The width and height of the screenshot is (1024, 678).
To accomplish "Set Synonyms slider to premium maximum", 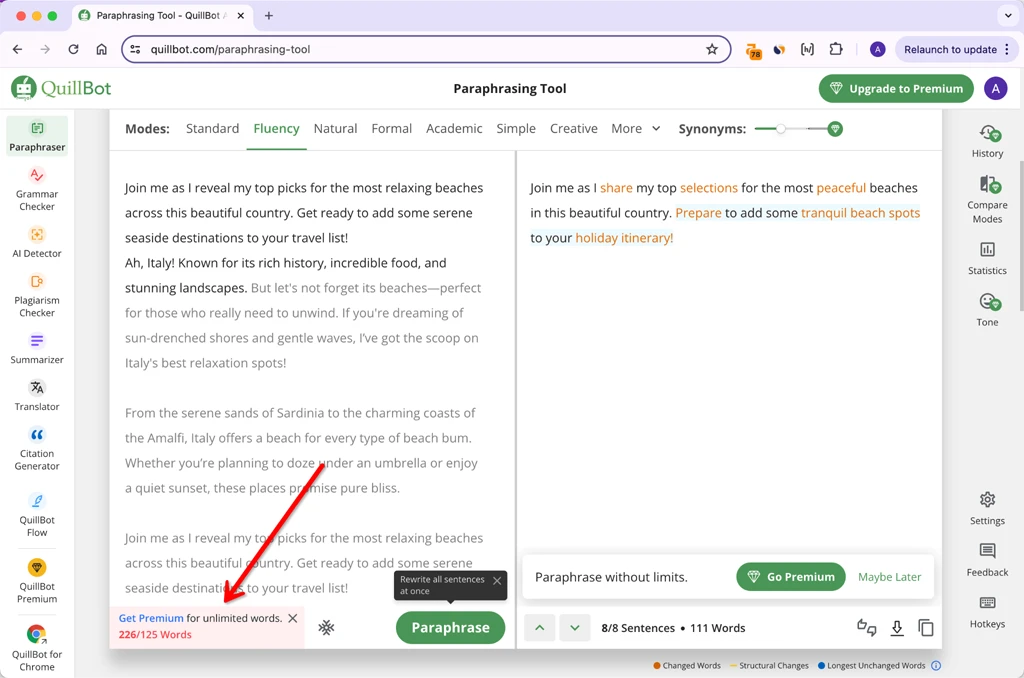I will pos(835,129).
